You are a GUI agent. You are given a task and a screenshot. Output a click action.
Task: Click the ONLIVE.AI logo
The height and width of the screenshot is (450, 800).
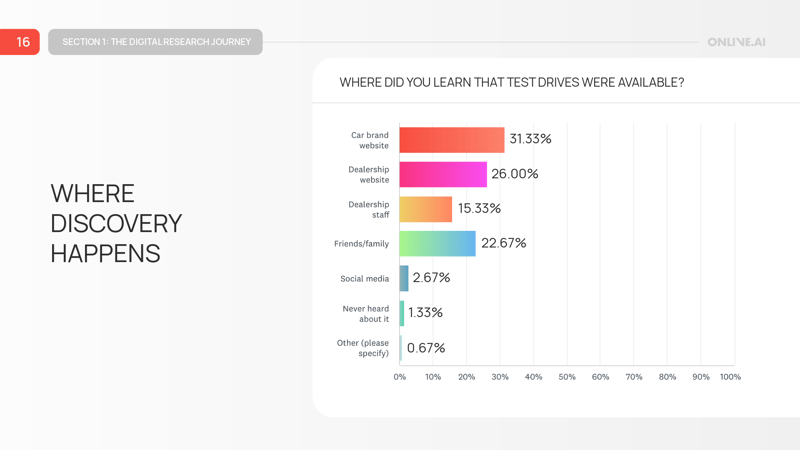click(736, 42)
